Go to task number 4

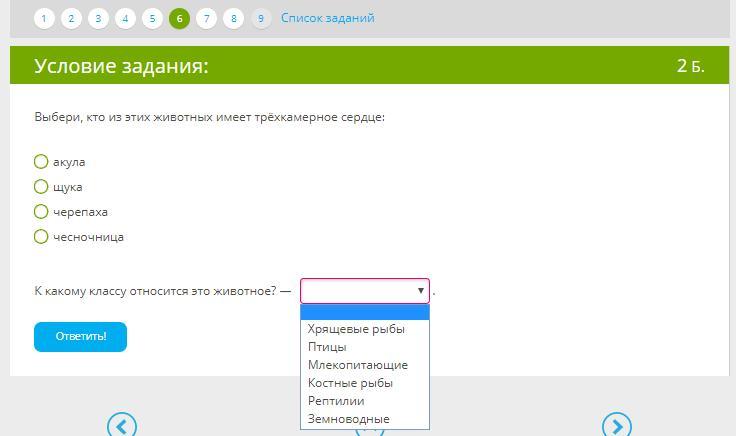pos(125,19)
